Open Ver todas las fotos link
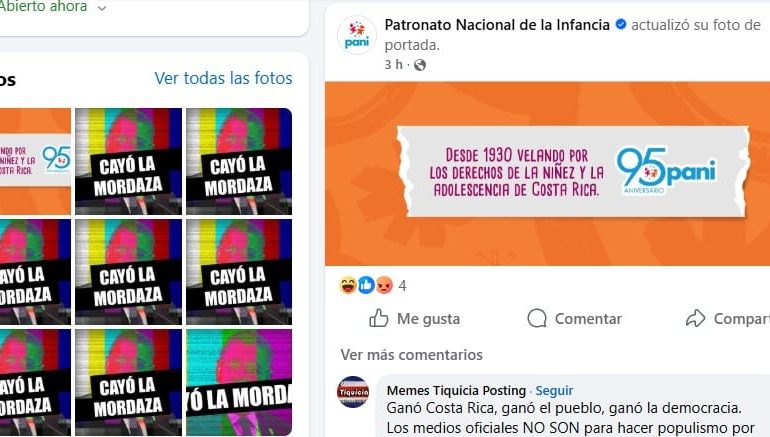This screenshot has height=437, width=770. coord(223,78)
